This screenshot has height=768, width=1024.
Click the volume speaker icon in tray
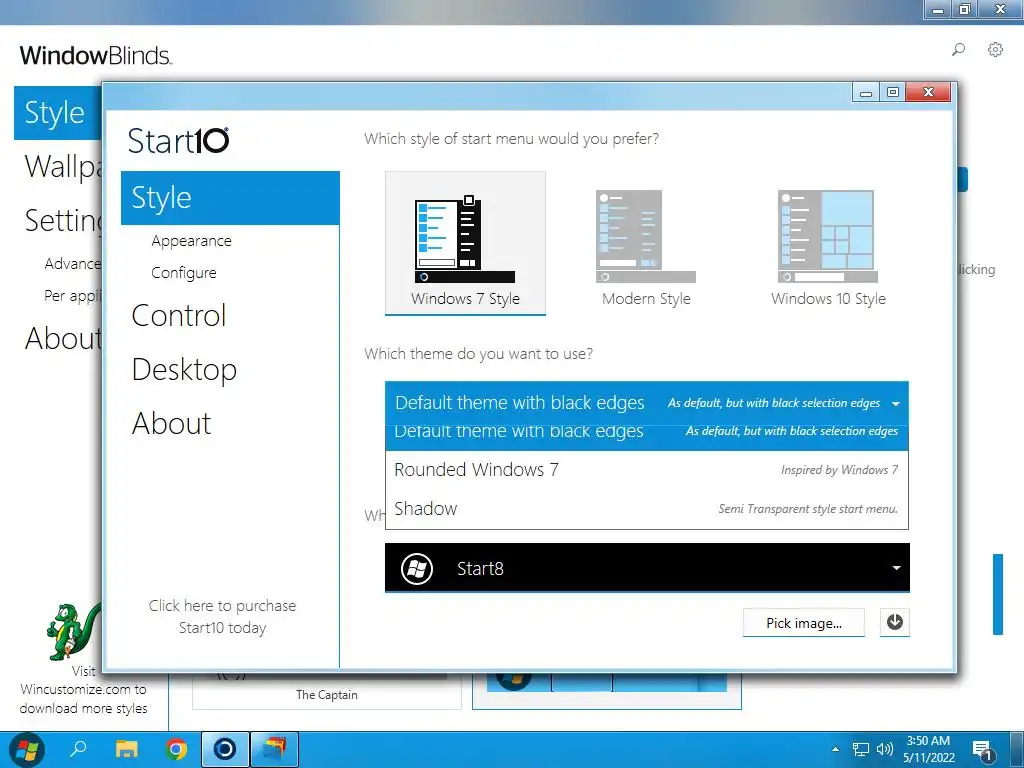[885, 749]
